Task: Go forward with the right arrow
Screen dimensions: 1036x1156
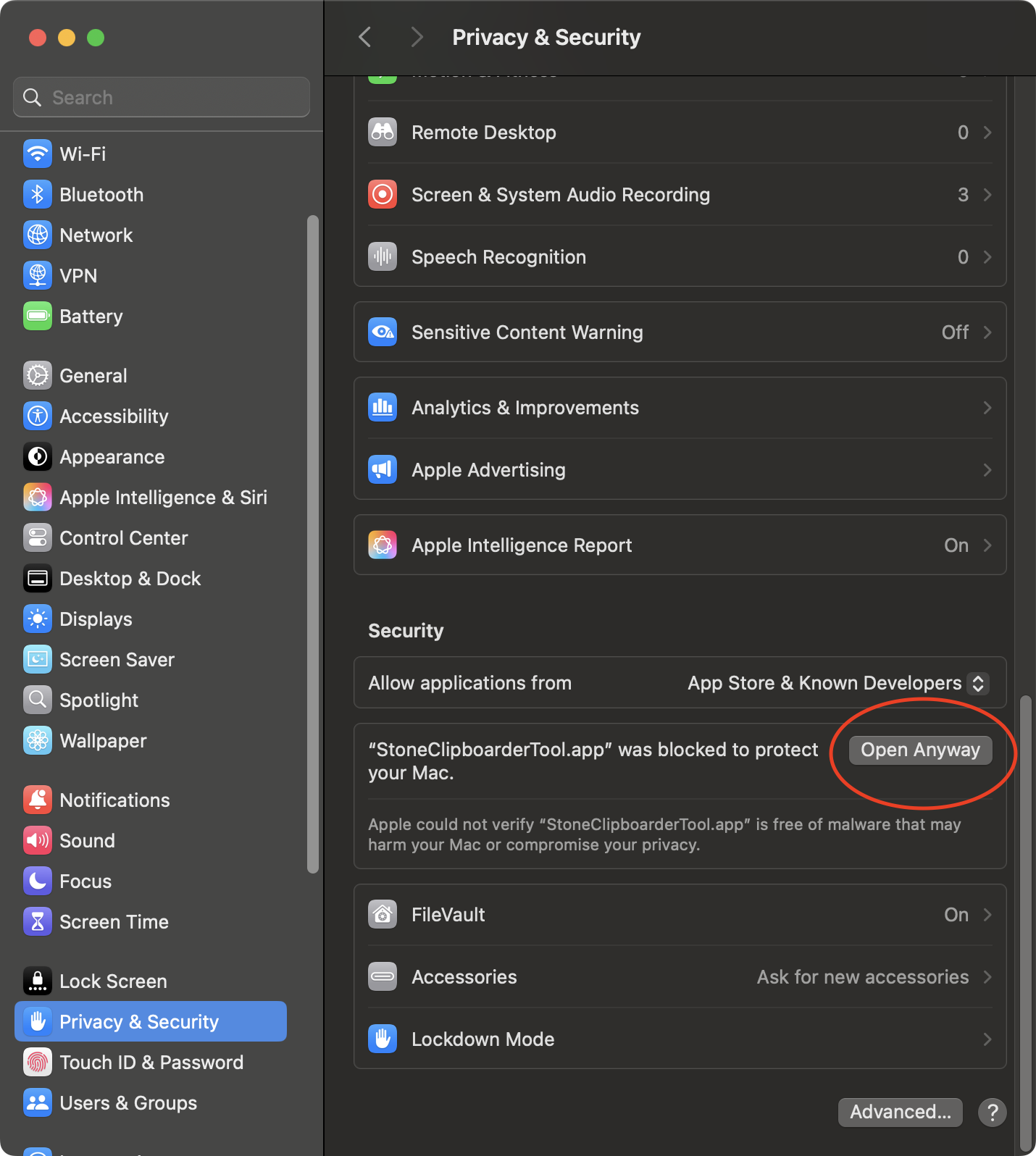Action: click(417, 37)
